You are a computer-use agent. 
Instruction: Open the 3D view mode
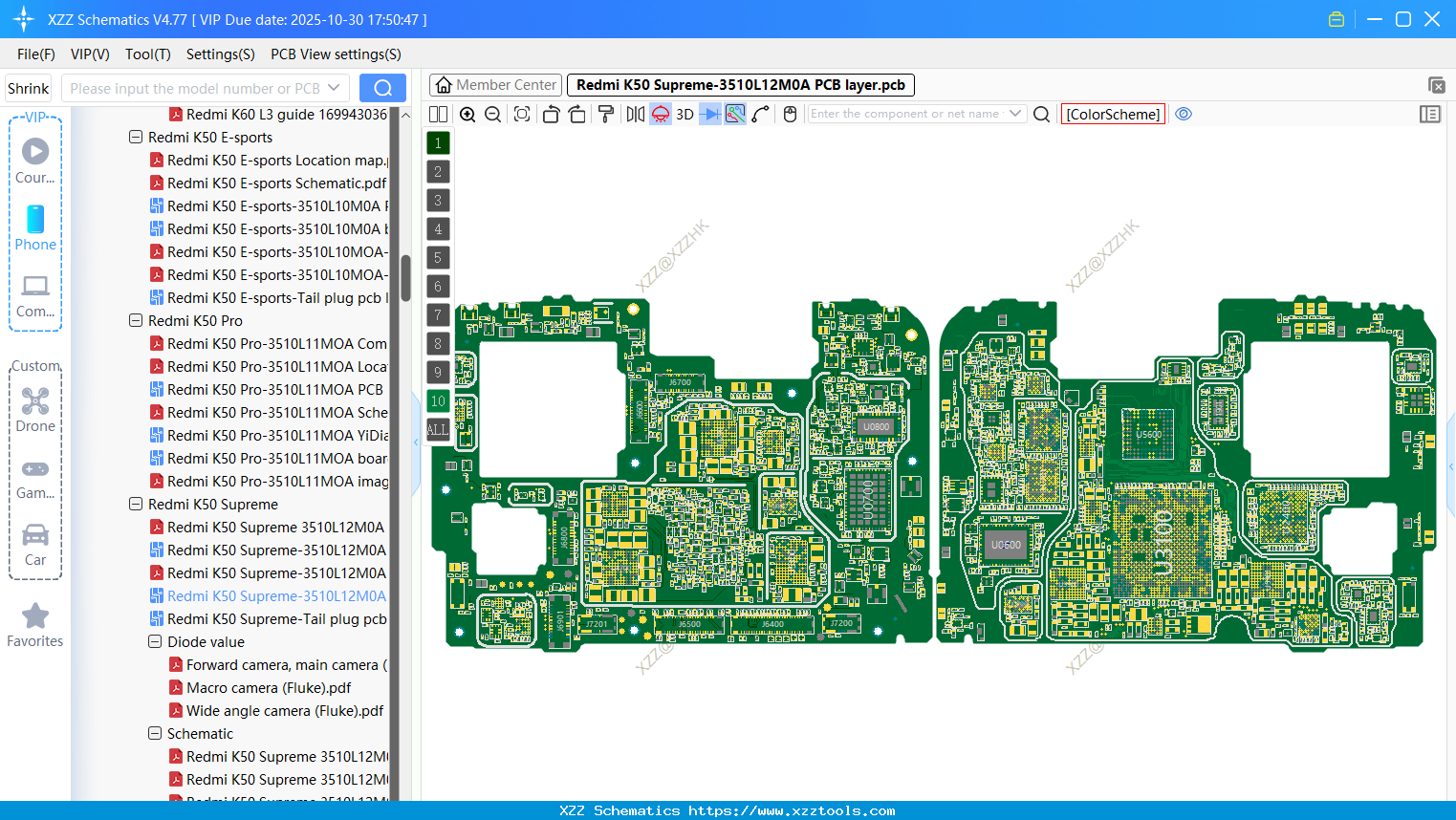(685, 114)
